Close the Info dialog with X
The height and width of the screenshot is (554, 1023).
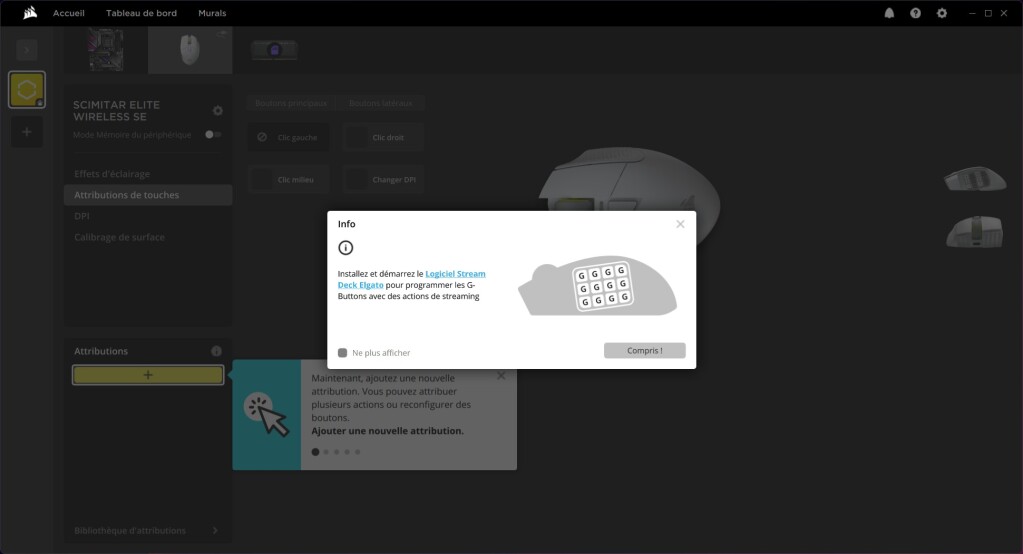[680, 224]
